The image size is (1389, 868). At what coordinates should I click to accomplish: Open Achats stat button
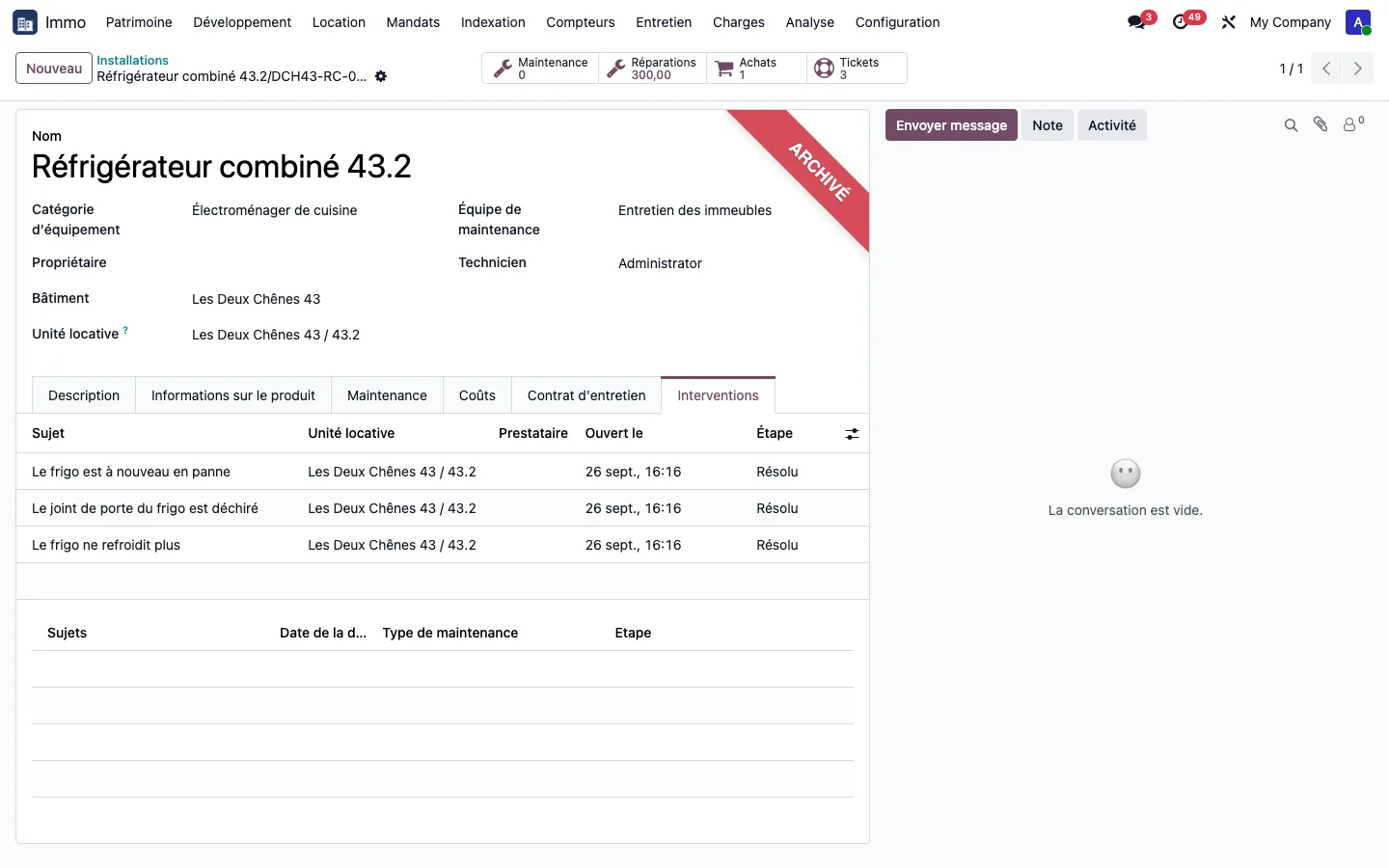pyautogui.click(x=757, y=68)
